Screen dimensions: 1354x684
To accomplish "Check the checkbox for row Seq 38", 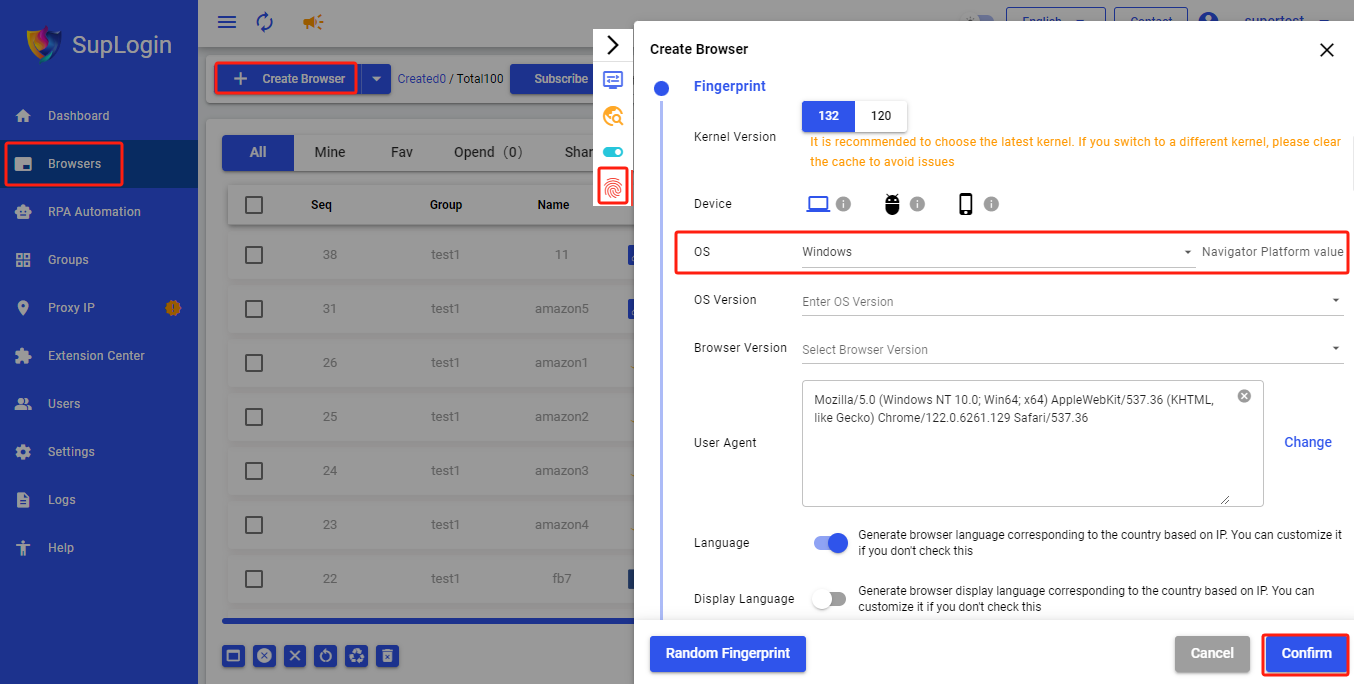I will (254, 255).
